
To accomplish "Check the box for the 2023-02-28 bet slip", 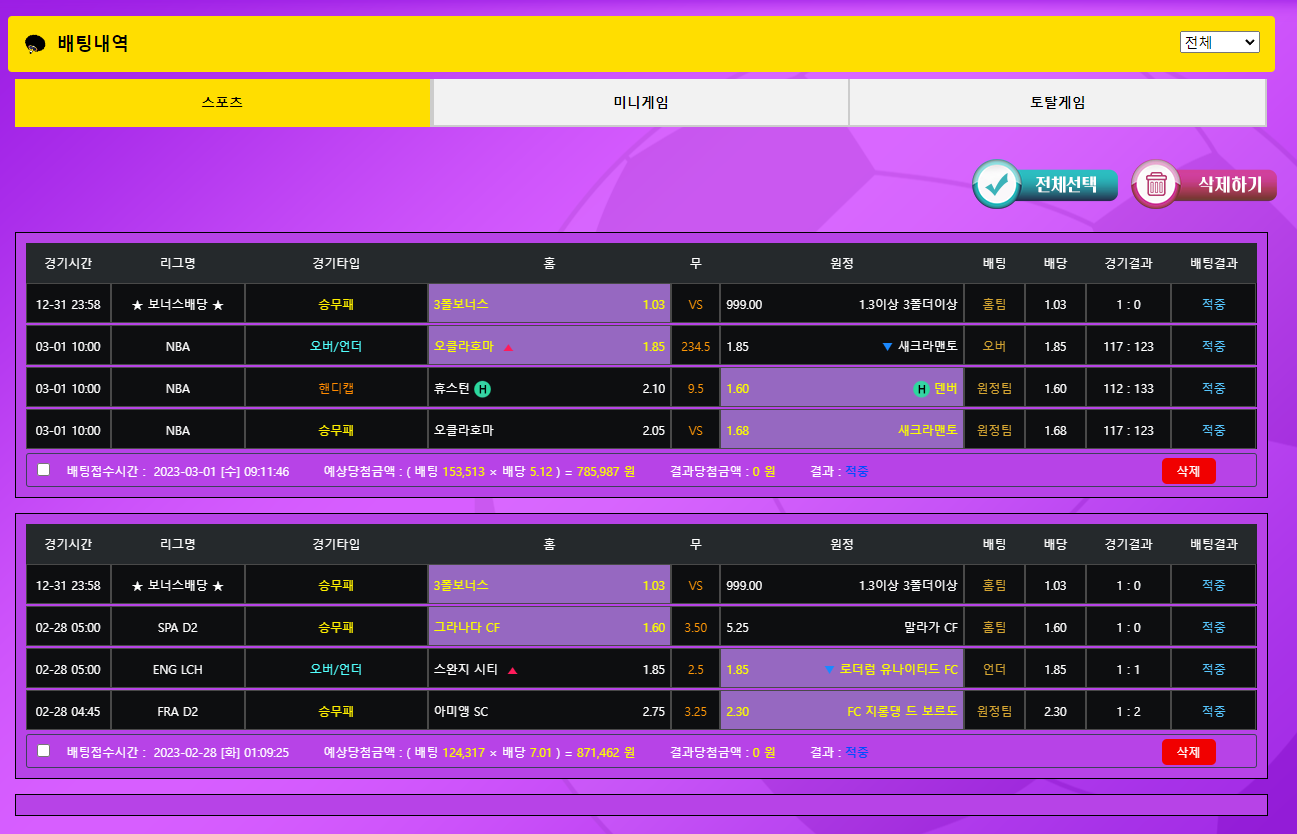I will [43, 750].
